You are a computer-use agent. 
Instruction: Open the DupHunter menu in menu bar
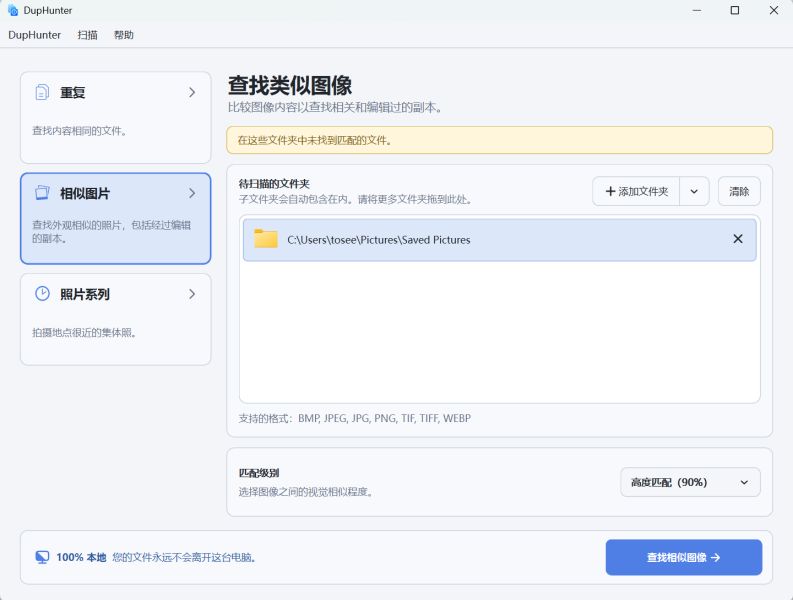[x=34, y=35]
